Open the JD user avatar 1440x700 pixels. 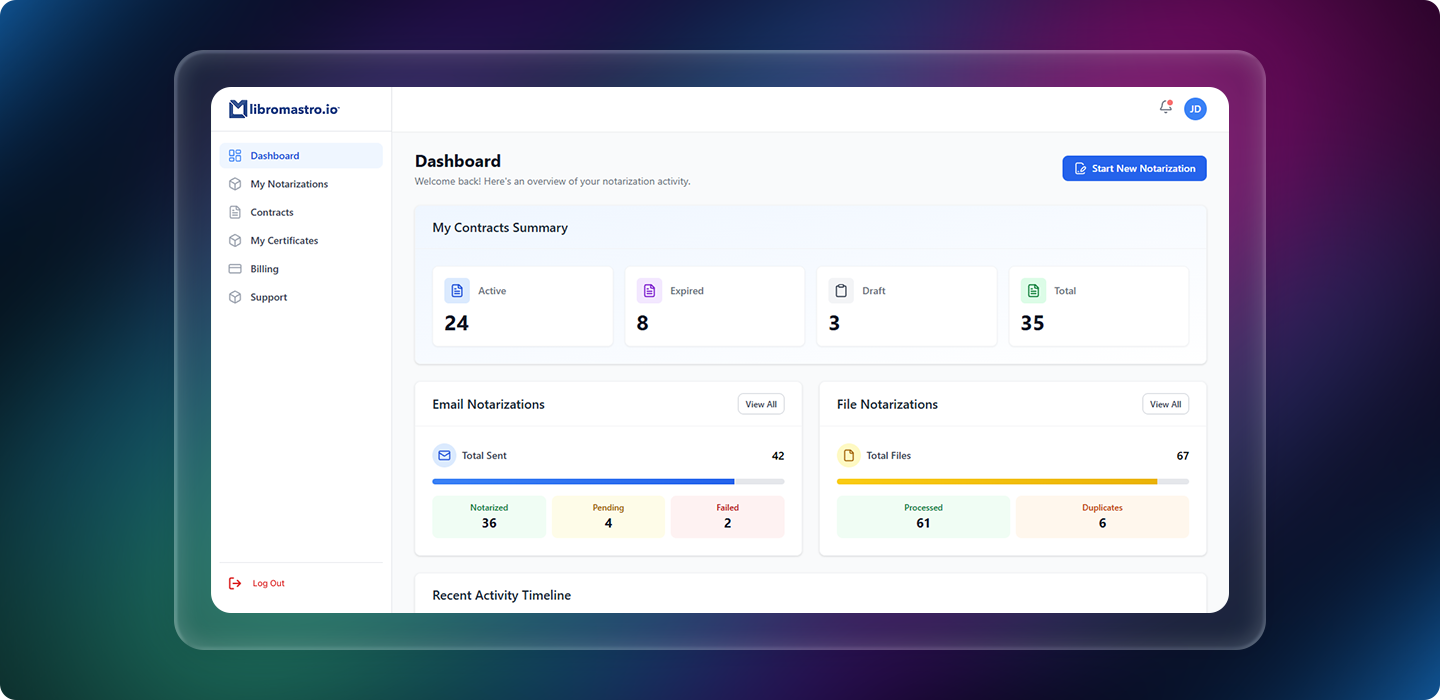pyautogui.click(x=1195, y=109)
